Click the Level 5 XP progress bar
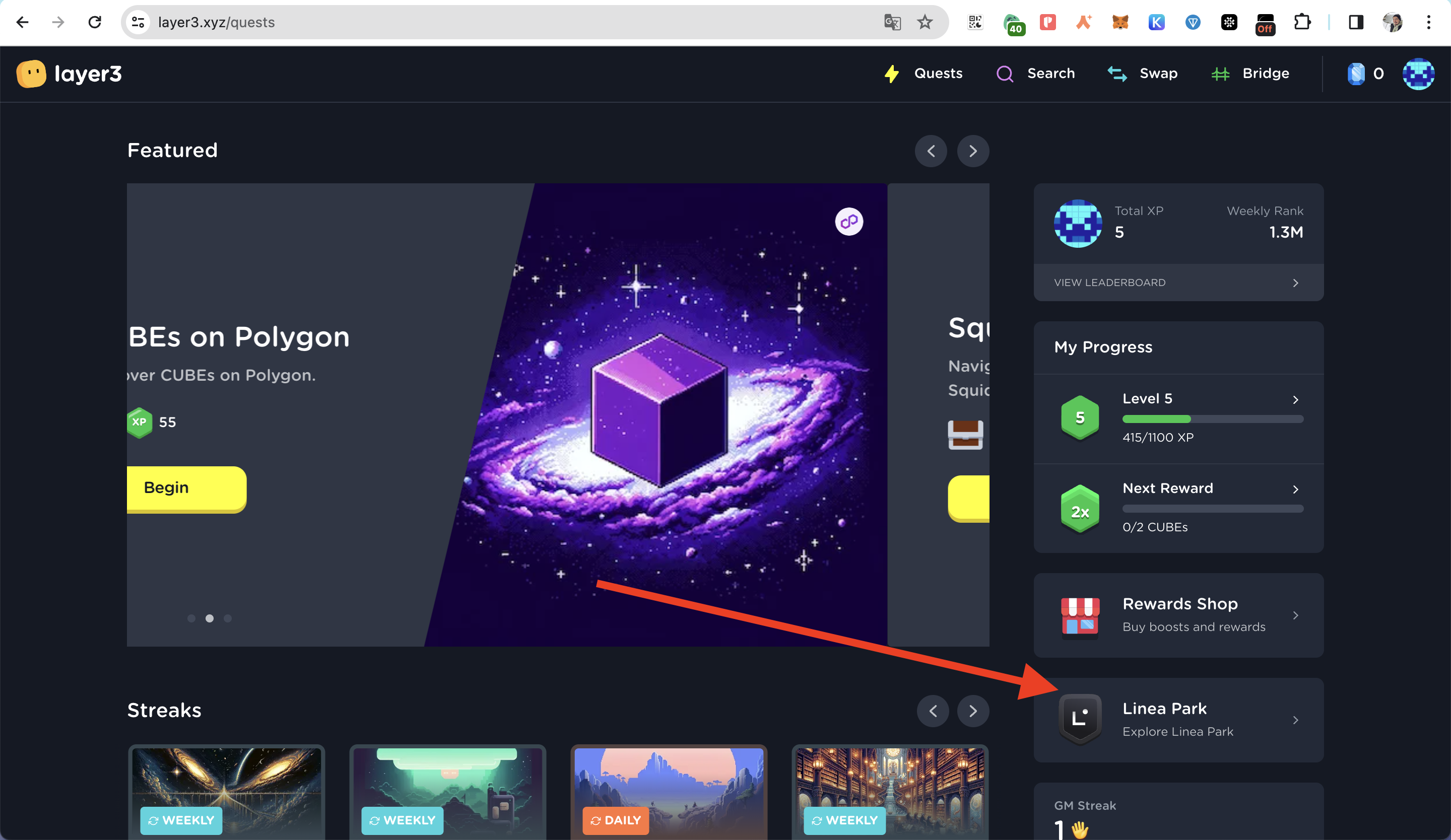Screen dimensions: 1451x840 [x=1213, y=419]
